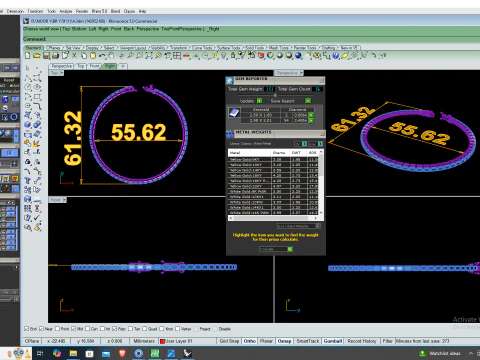Select the Circle tool in left toolbar

tap(28, 87)
